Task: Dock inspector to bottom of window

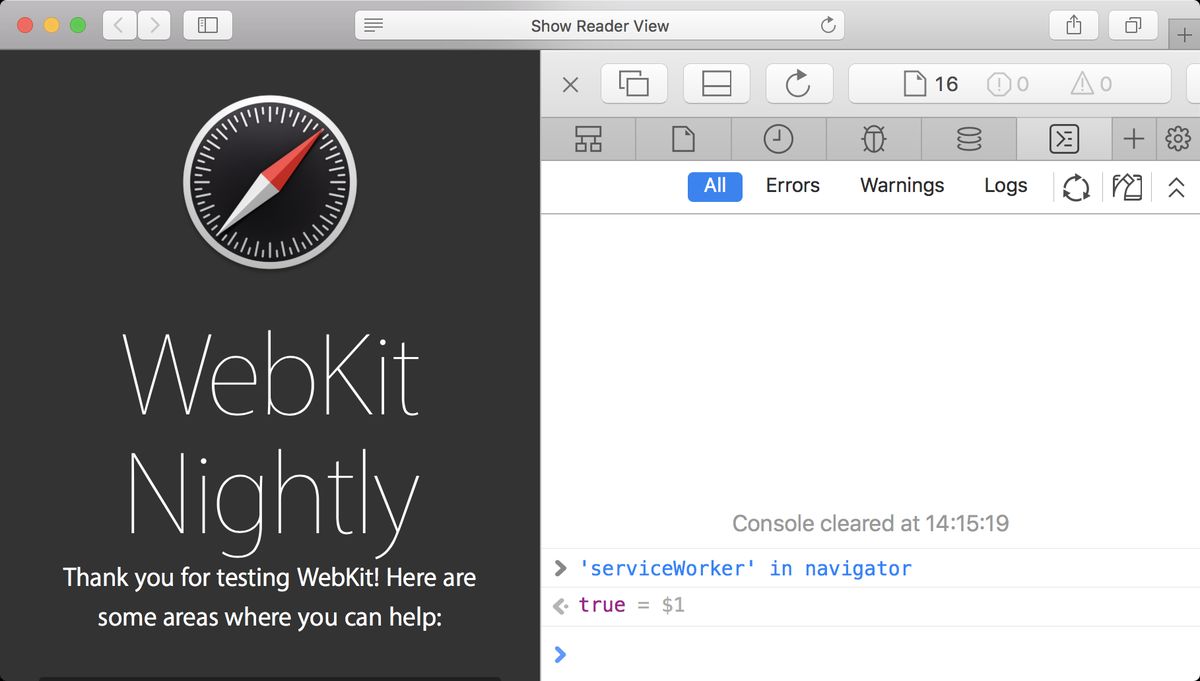Action: (716, 85)
